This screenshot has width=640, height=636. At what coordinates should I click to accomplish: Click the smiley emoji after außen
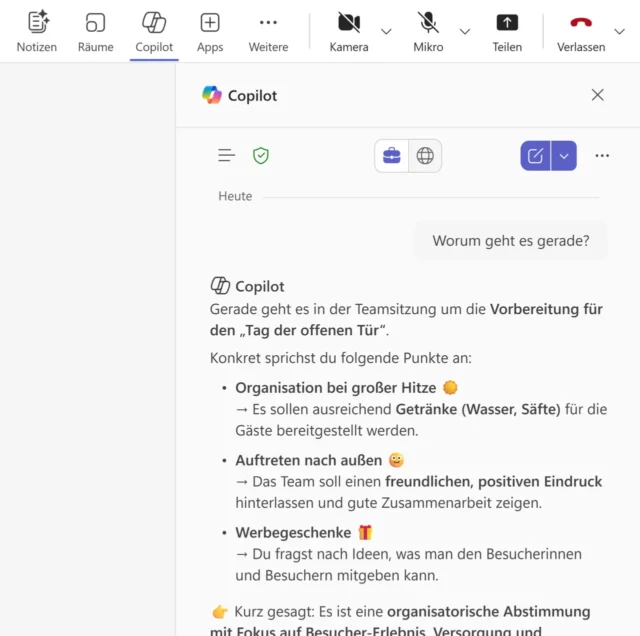(396, 460)
